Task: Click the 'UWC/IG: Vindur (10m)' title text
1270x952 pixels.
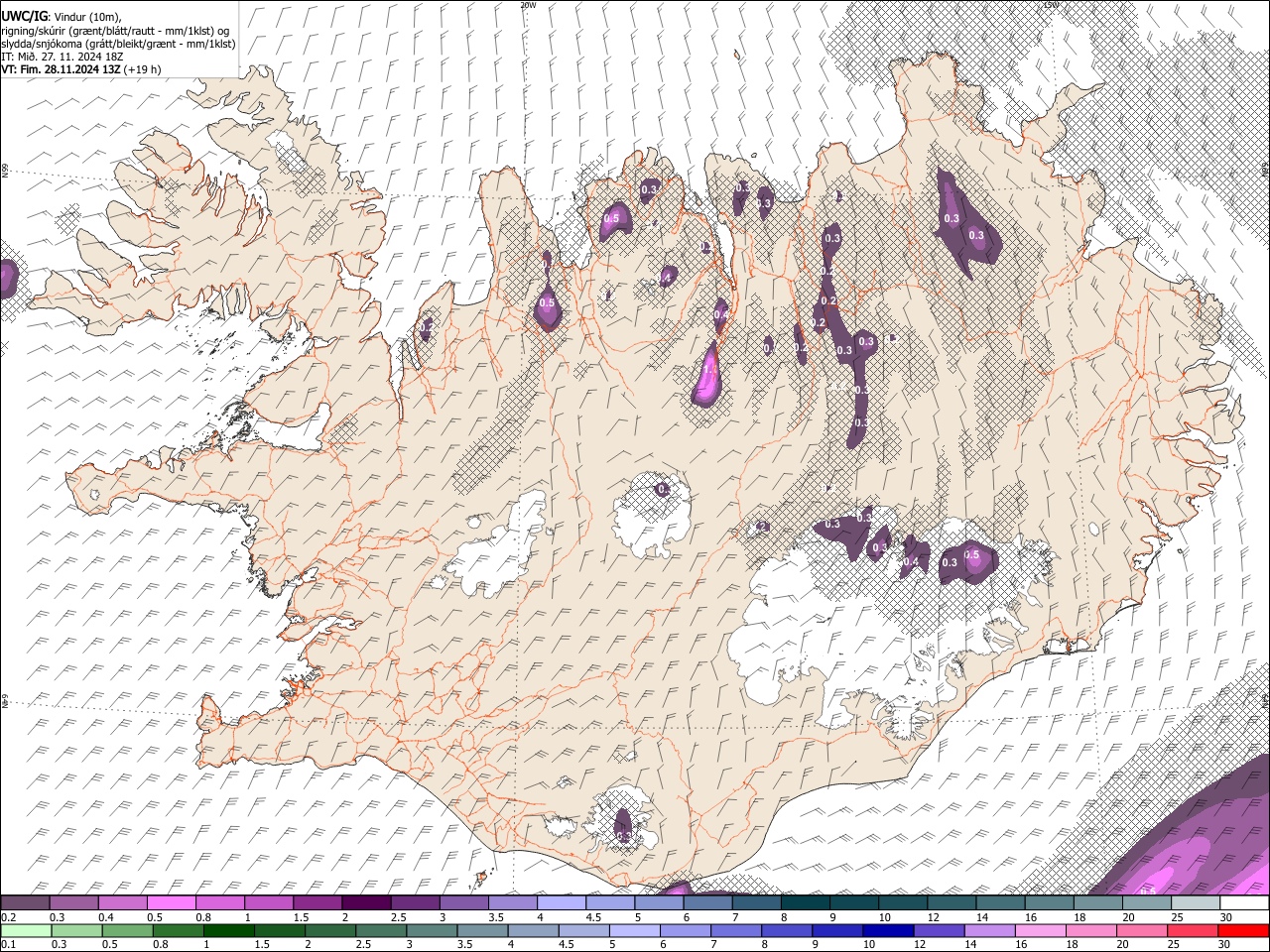Action: [x=62, y=17]
